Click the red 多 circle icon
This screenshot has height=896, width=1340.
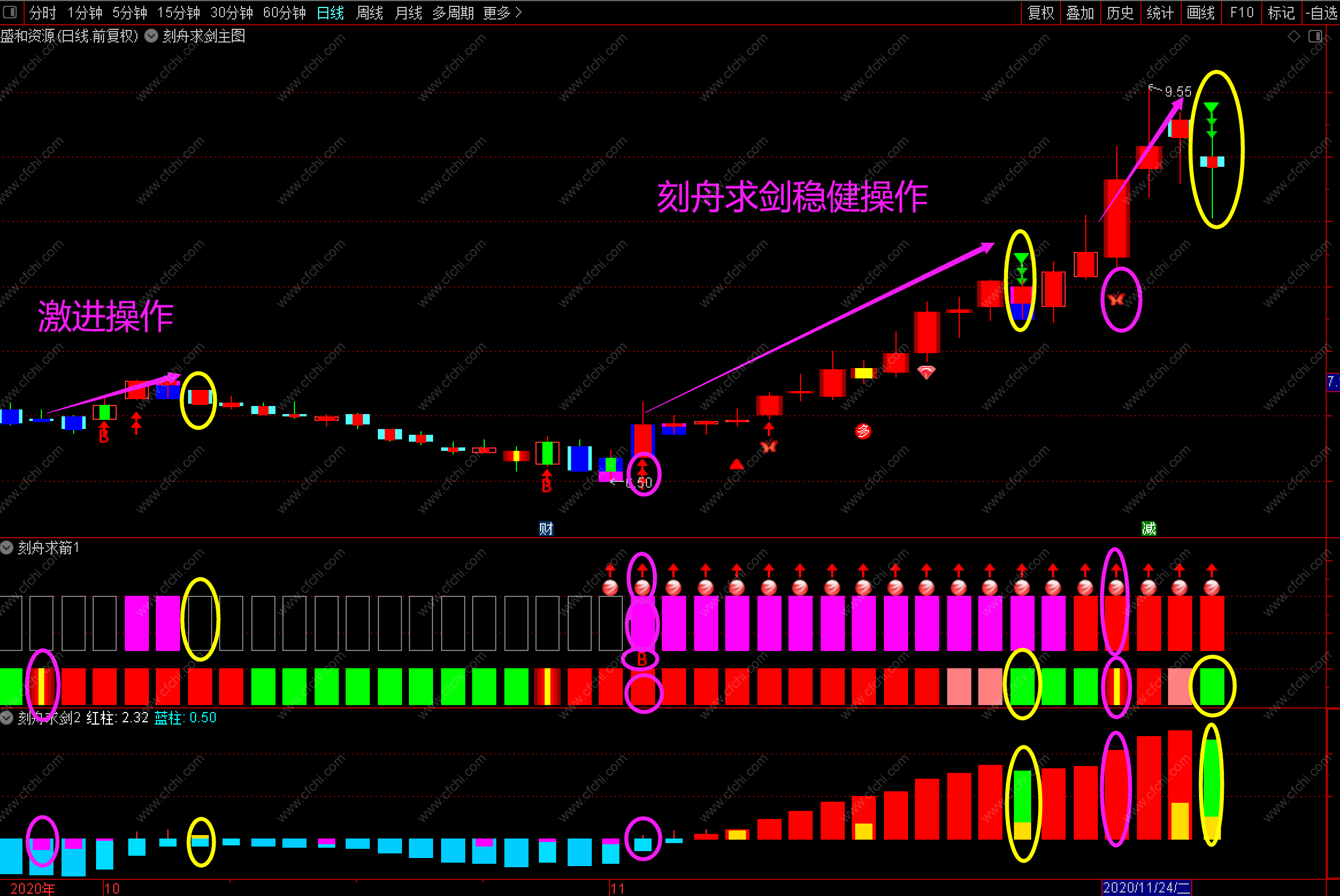coord(863,431)
